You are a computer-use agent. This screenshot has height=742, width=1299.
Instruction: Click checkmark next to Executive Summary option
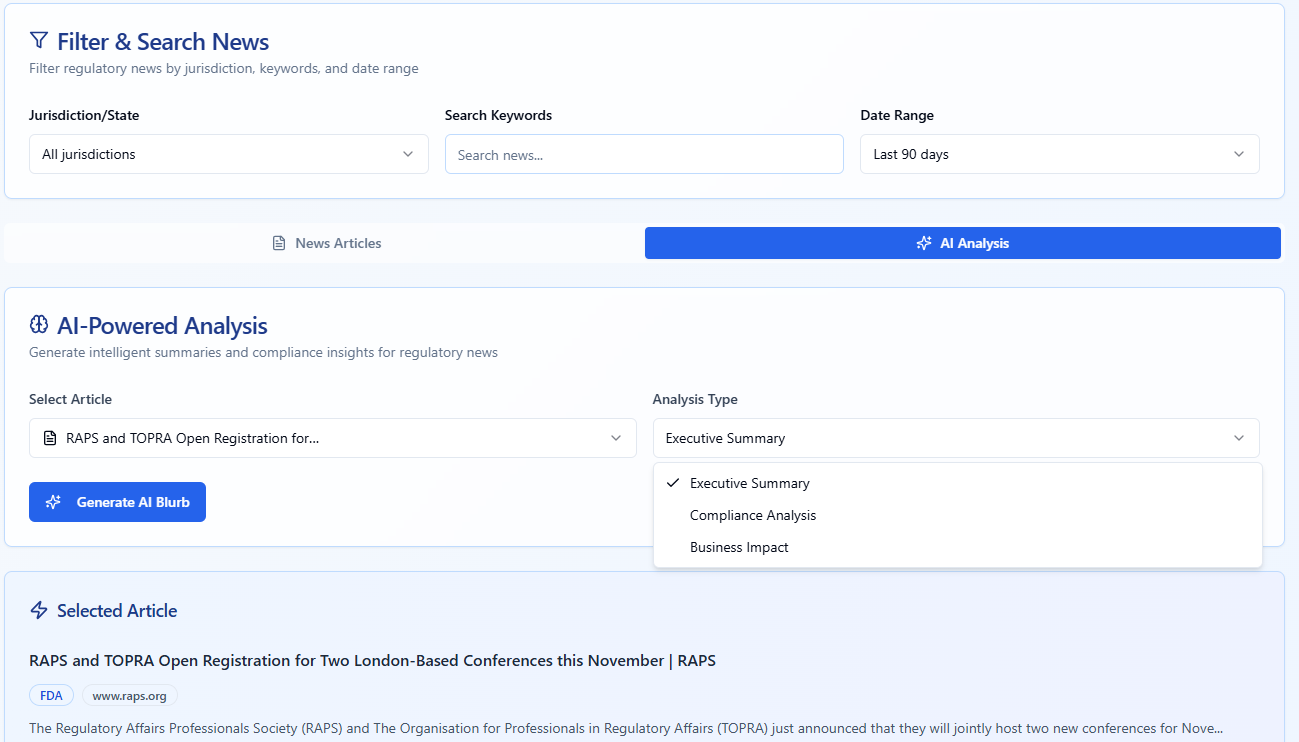[673, 483]
